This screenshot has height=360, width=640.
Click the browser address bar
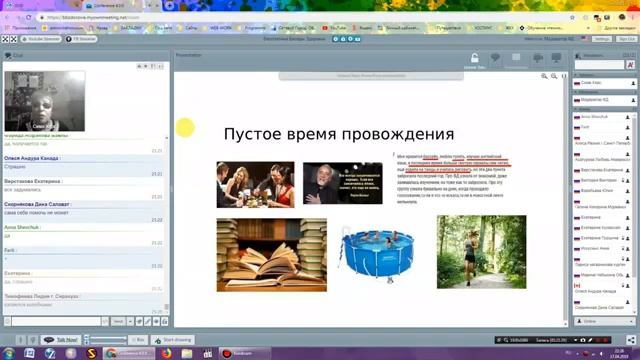302,18
